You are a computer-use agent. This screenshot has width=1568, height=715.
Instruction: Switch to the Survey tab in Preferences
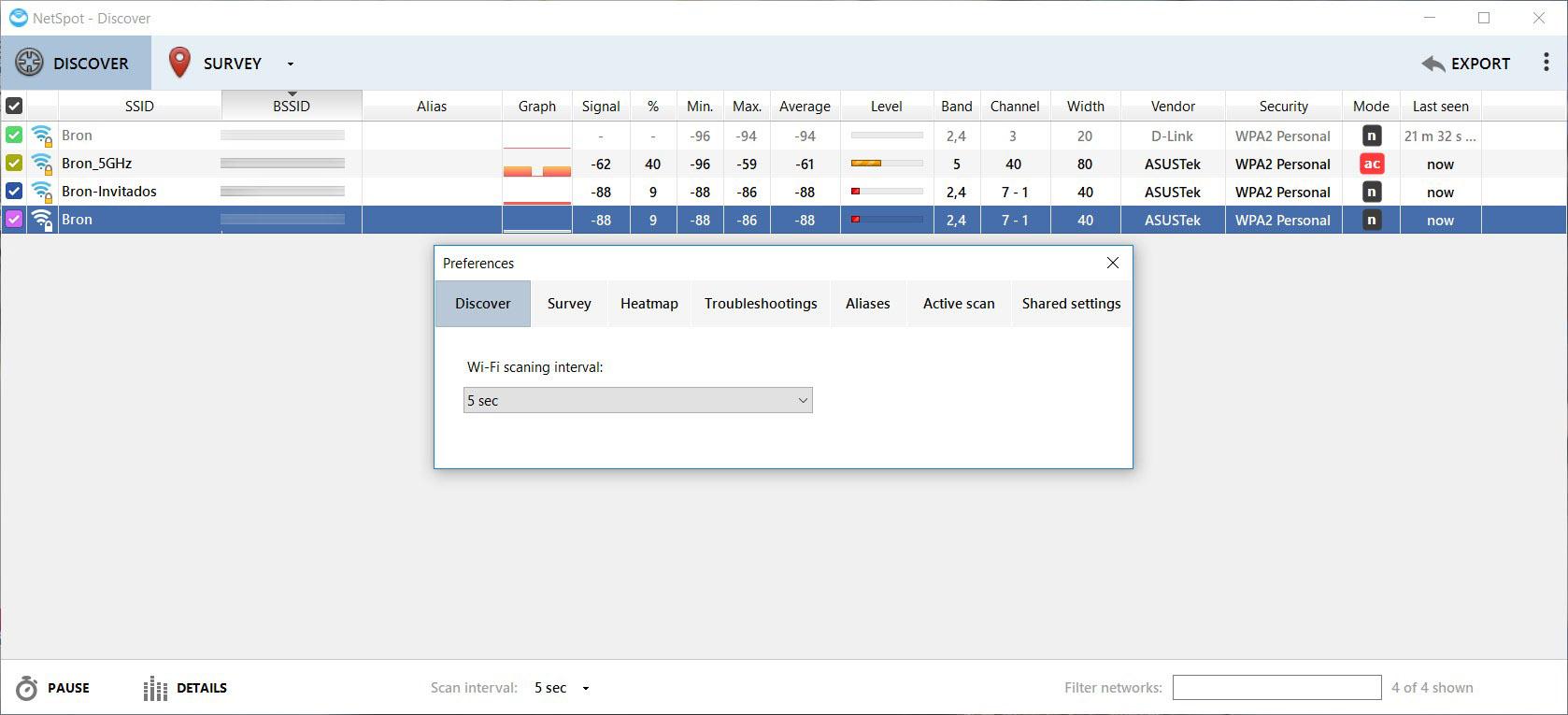(x=569, y=304)
